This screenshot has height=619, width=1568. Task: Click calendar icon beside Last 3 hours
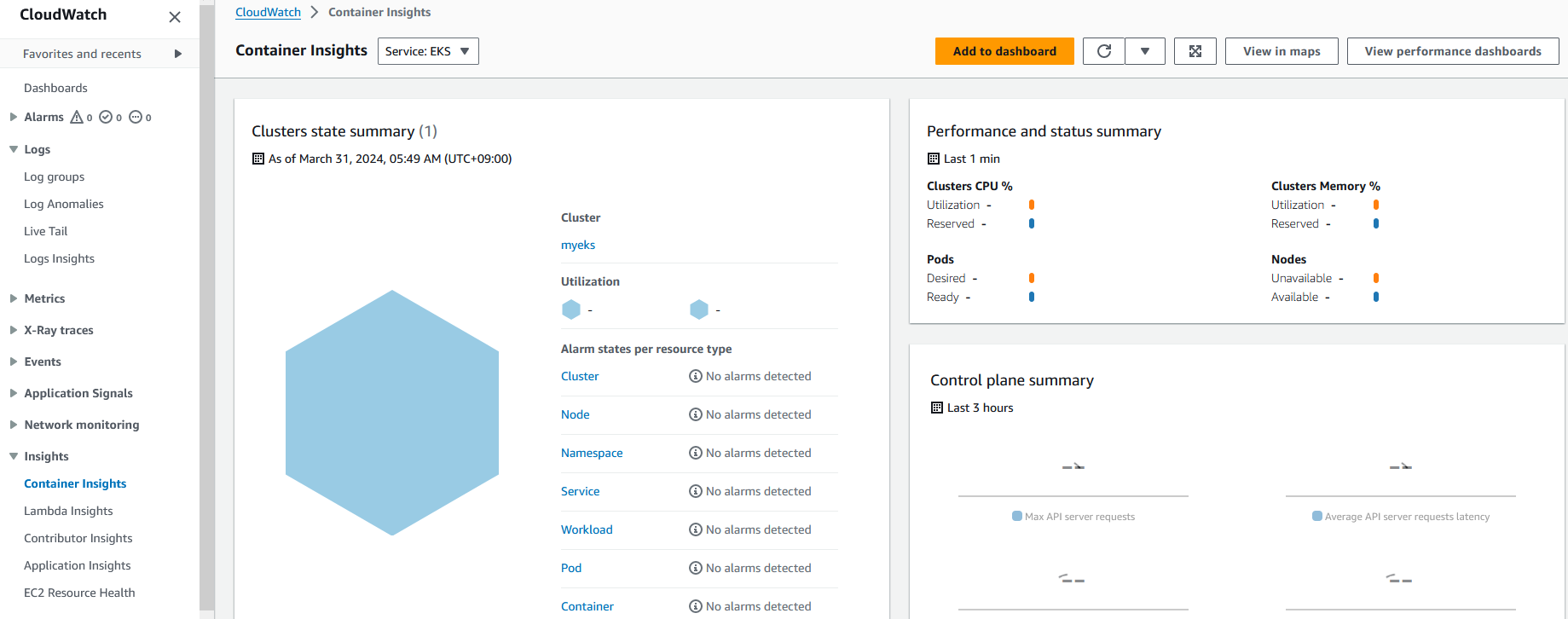937,408
